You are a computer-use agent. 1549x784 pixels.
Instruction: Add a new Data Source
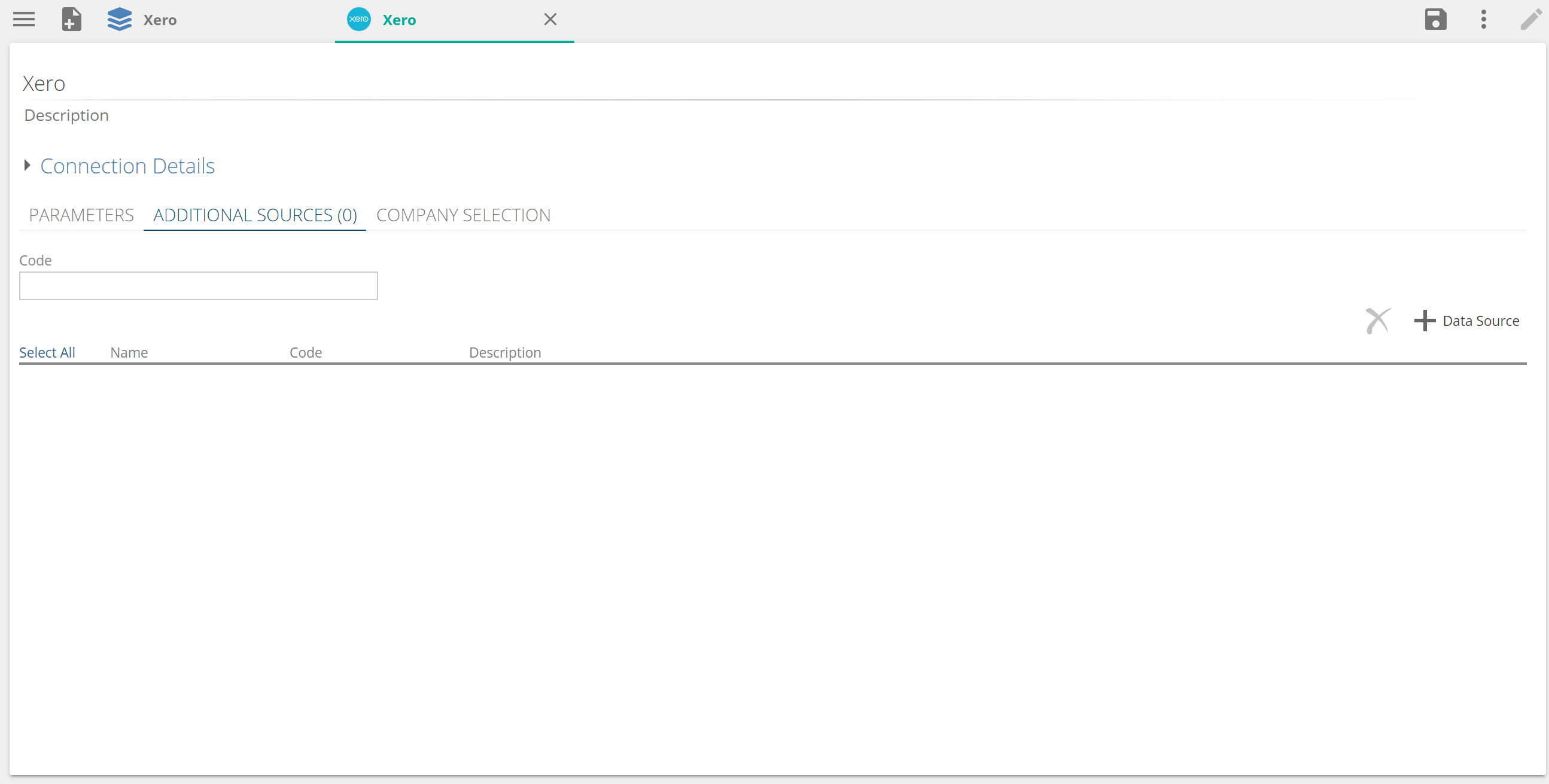pos(1466,321)
